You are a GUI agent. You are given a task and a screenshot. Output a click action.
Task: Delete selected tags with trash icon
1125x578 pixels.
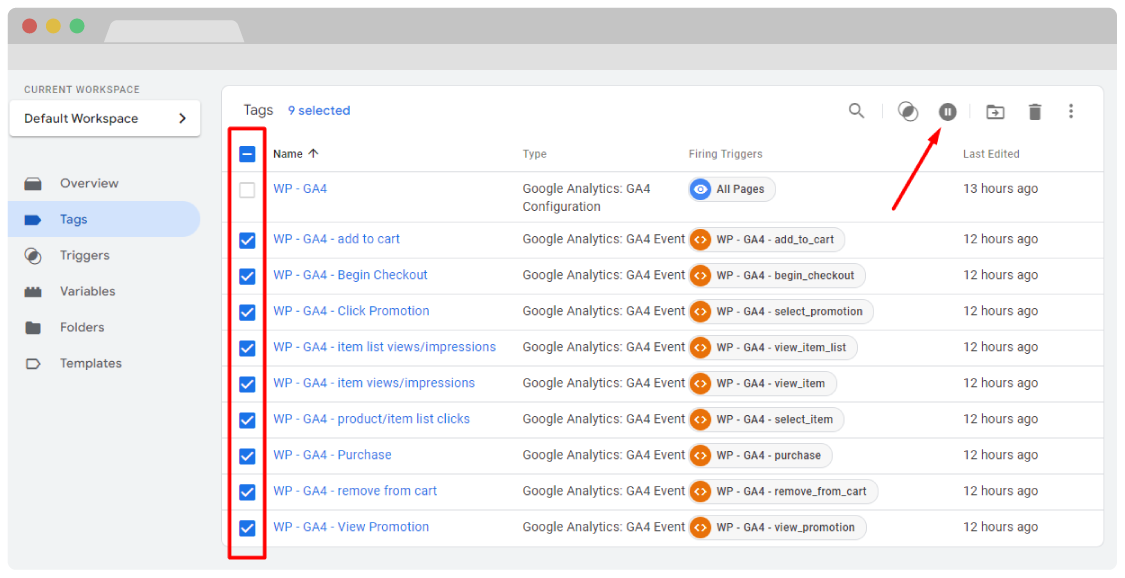click(1035, 112)
